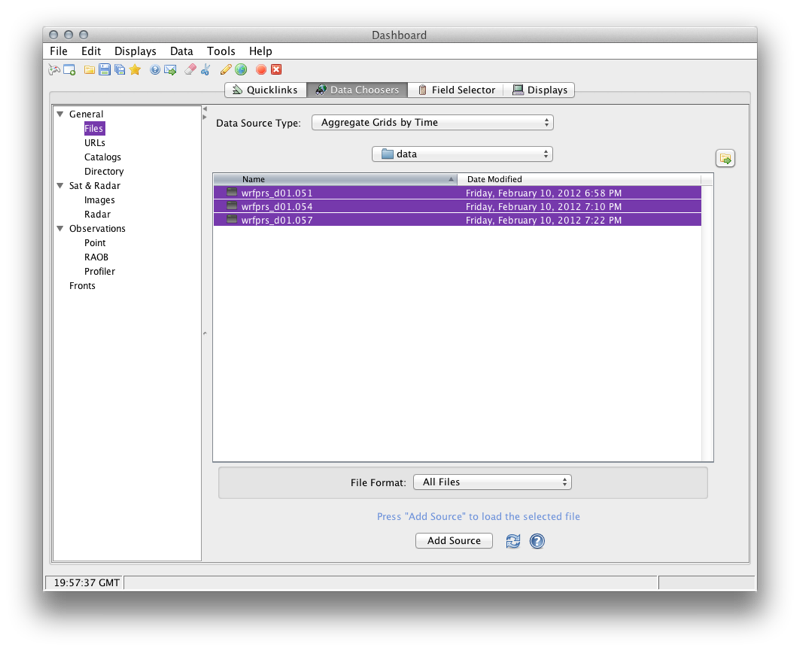The height and width of the screenshot is (651, 800).
Task: Collapse the General tree node
Action: click(60, 114)
